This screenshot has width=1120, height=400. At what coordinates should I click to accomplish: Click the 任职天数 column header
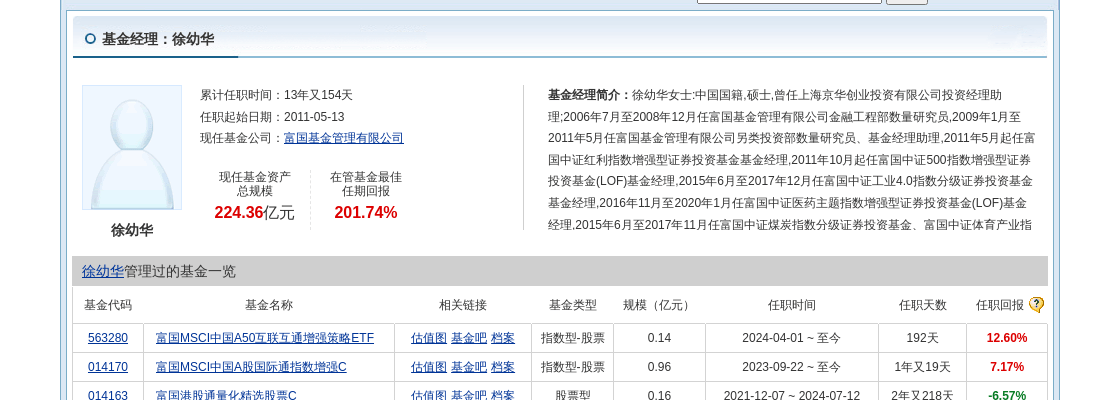pos(922,305)
